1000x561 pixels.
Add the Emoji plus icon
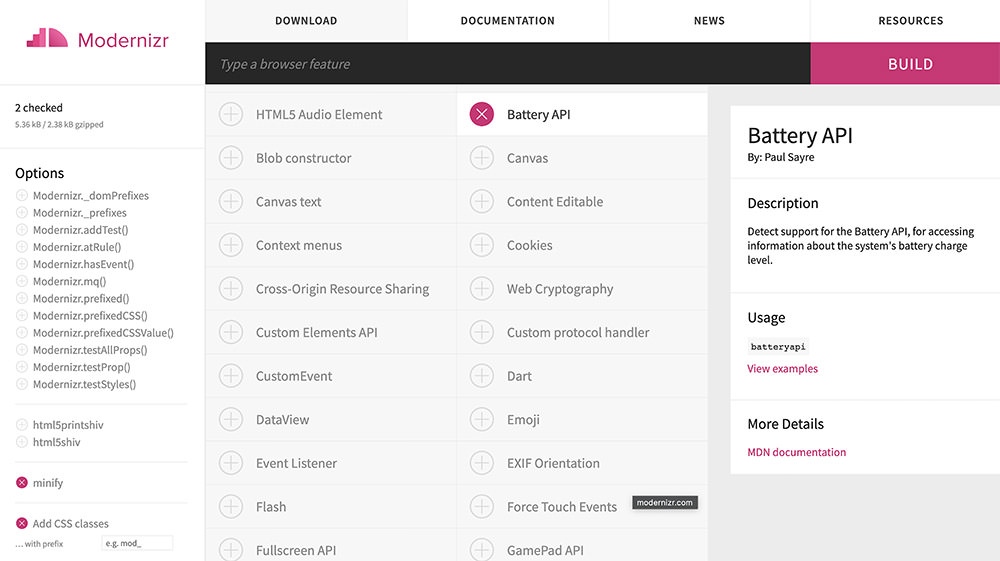click(482, 419)
